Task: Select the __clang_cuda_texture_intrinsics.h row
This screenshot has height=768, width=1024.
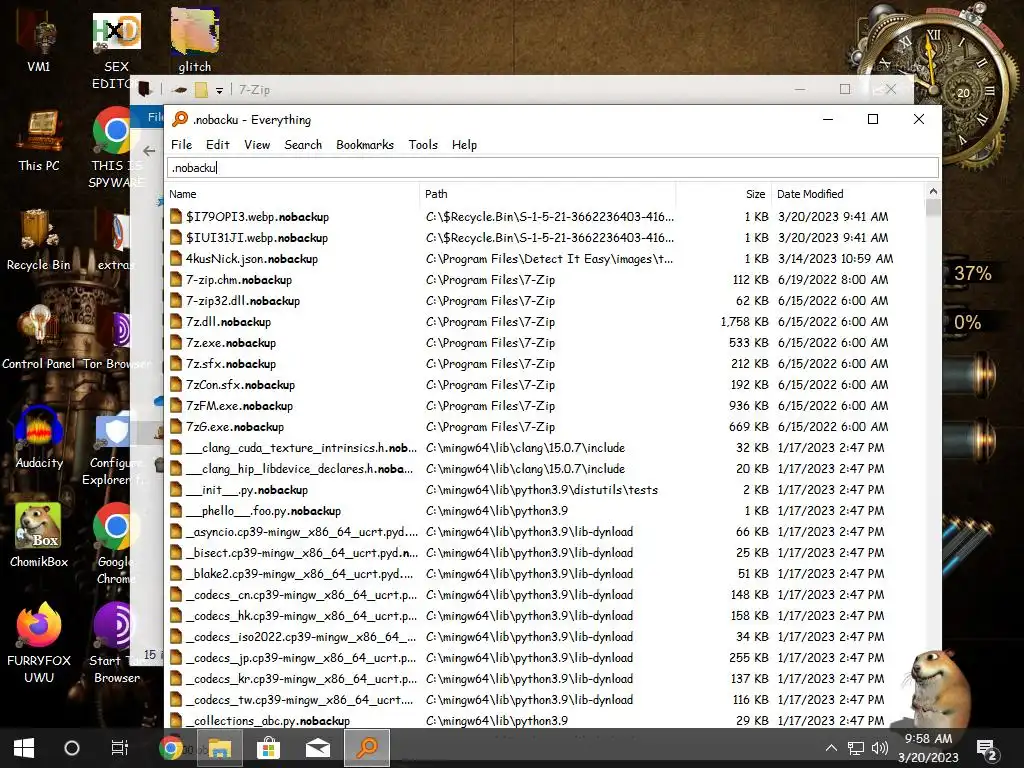Action: tap(546, 448)
